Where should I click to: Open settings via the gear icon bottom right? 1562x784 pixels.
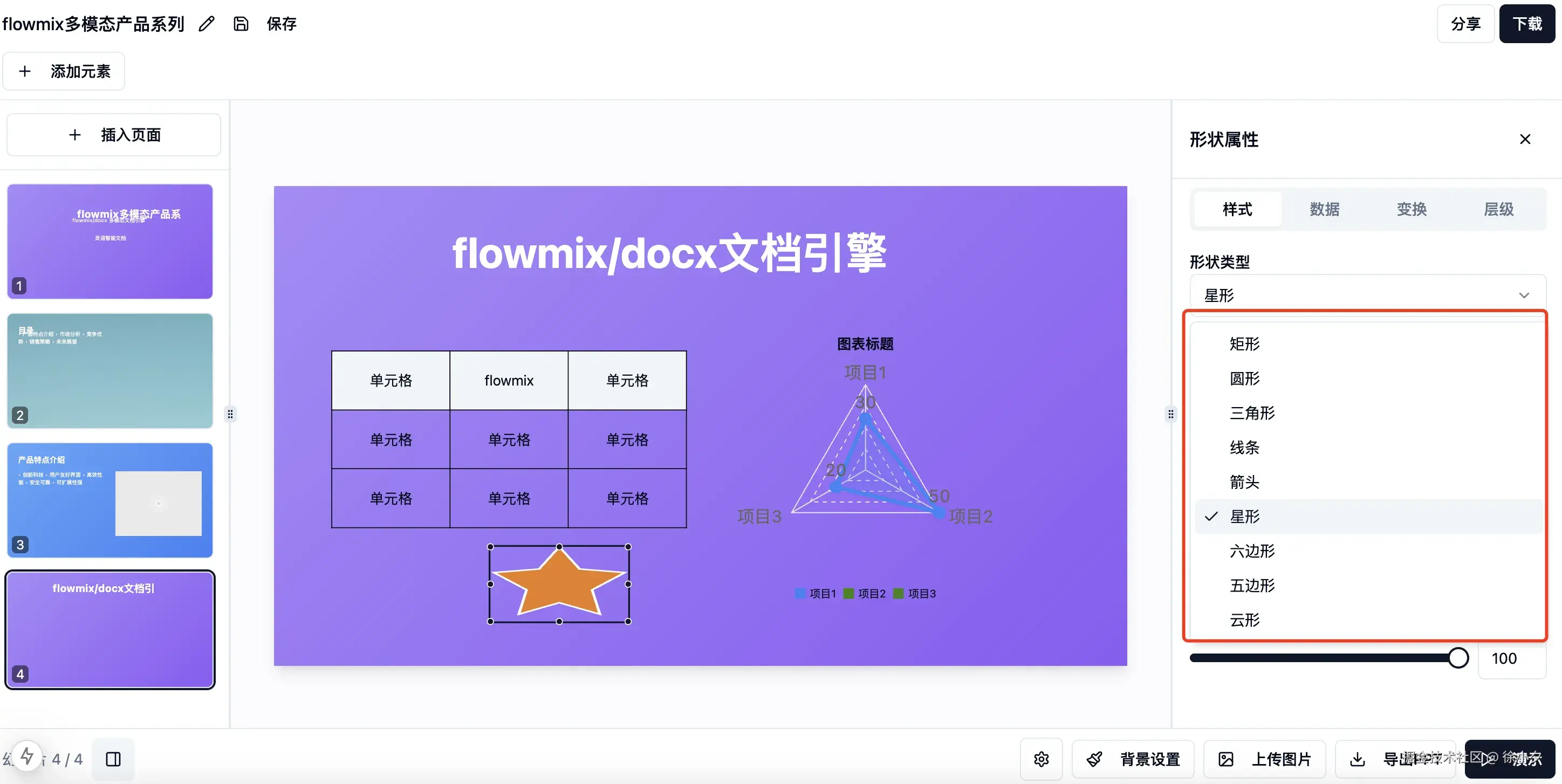pyautogui.click(x=1041, y=759)
